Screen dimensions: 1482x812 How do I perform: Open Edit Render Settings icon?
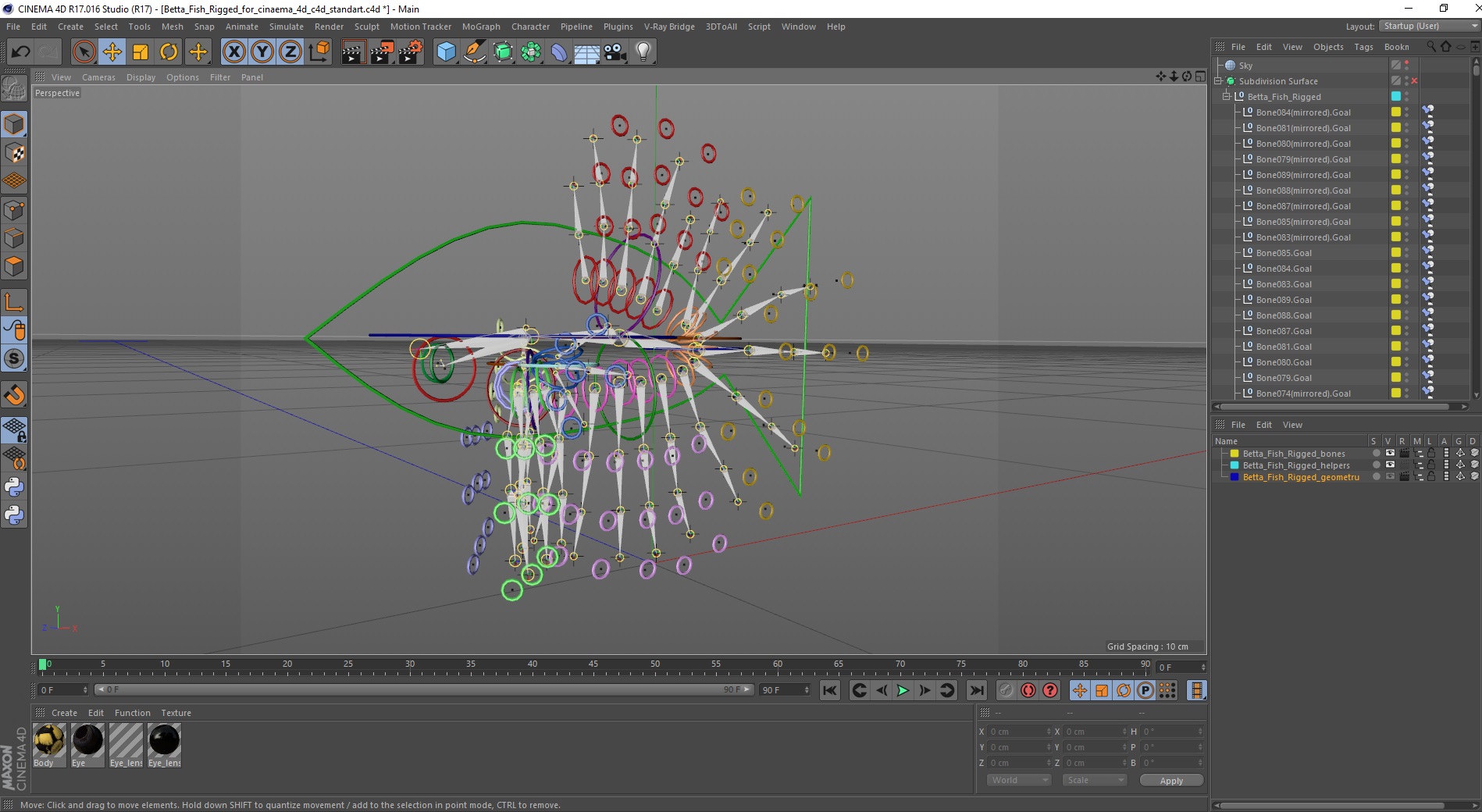point(411,52)
